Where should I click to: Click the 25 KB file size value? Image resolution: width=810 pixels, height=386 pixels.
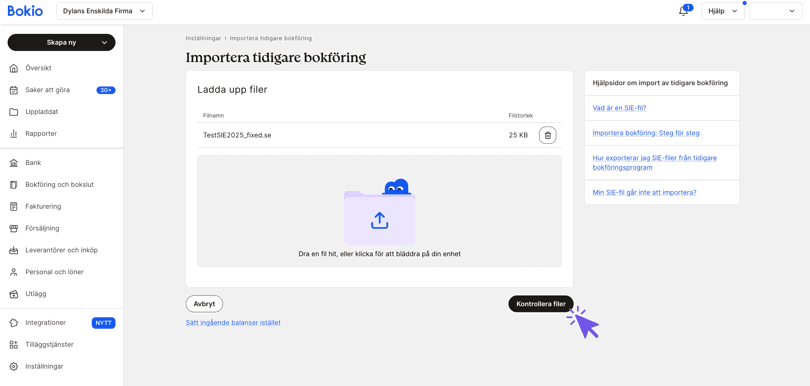point(518,135)
